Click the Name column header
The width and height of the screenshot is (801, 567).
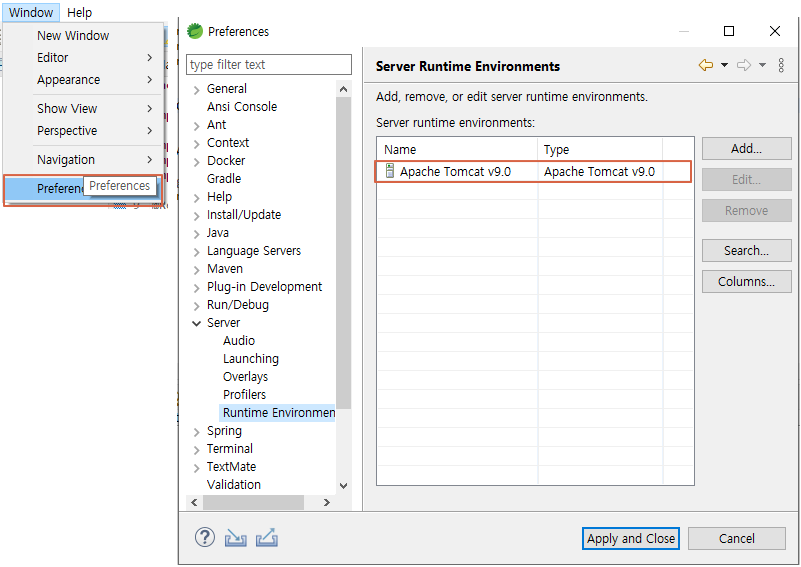click(457, 150)
